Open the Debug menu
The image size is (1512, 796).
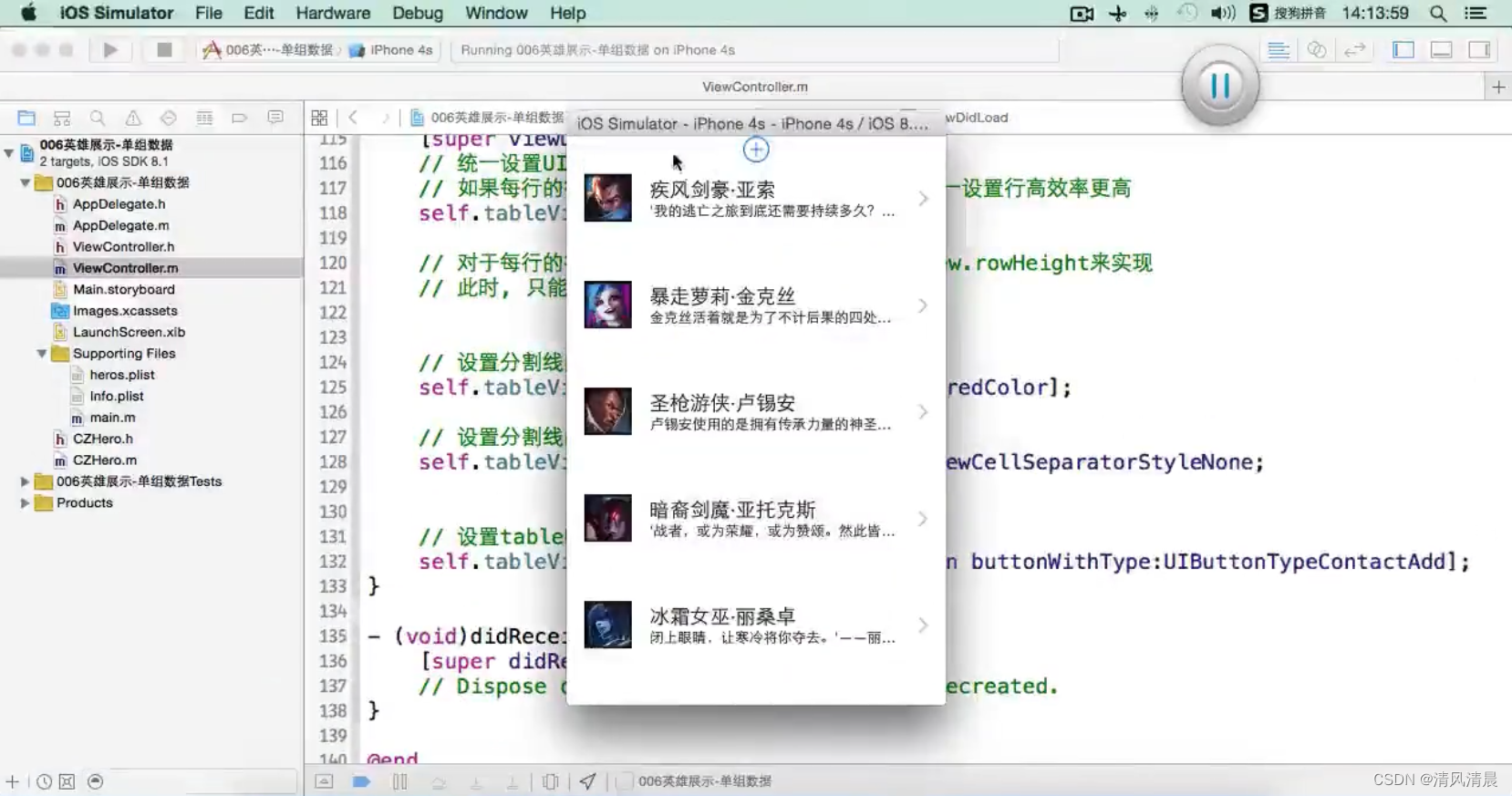click(418, 14)
